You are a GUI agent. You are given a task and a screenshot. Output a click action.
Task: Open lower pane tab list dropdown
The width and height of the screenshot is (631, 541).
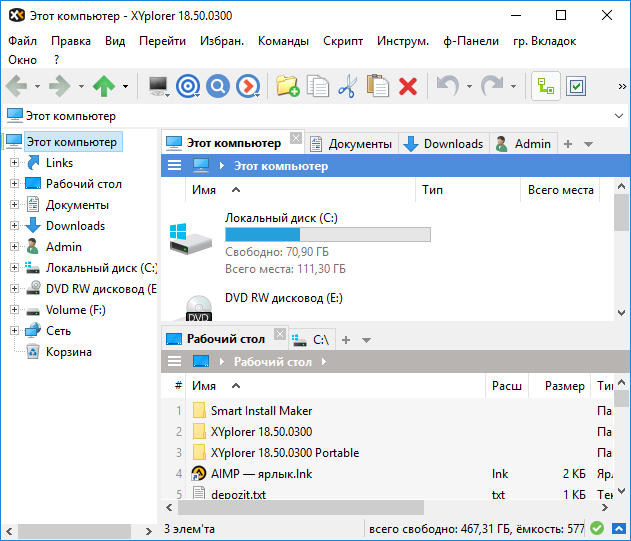pos(366,340)
